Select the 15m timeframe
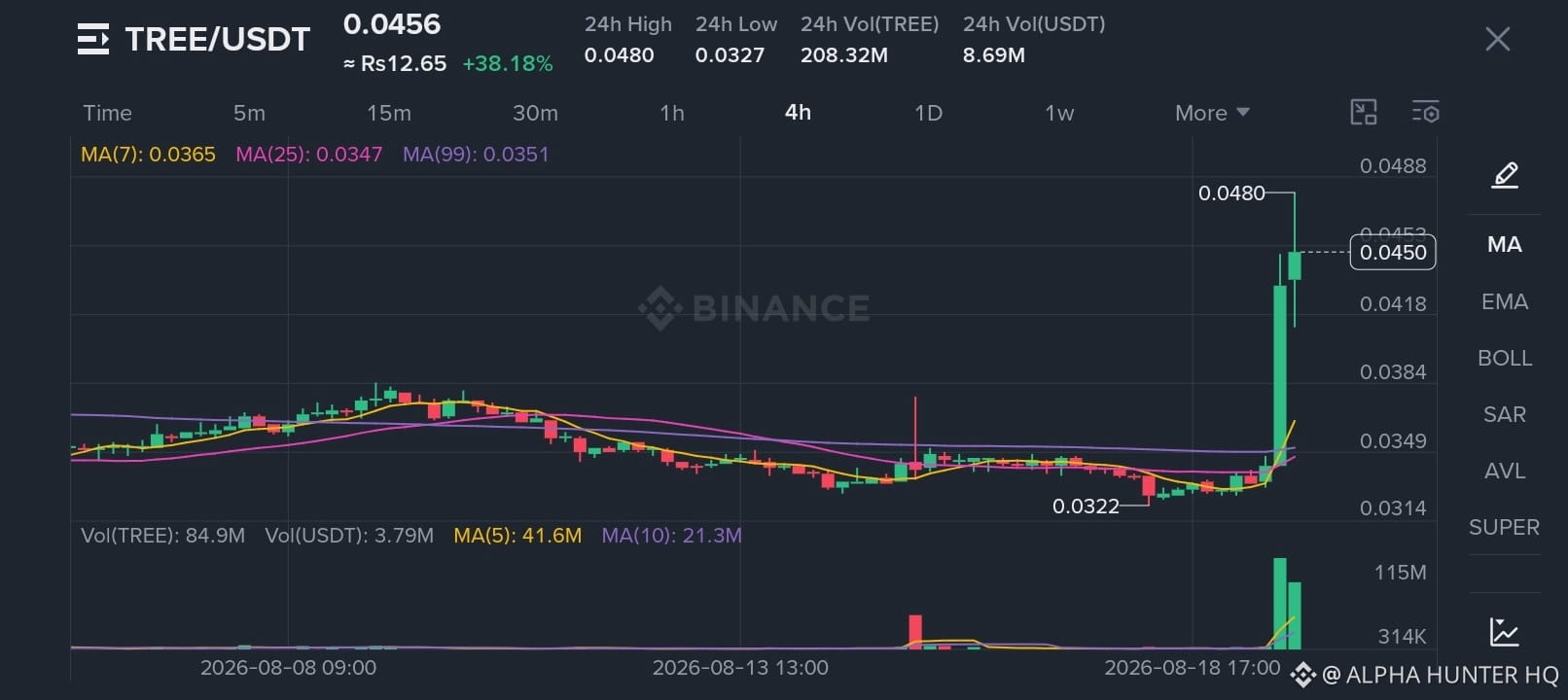This screenshot has height=700, width=1568. pyautogui.click(x=389, y=113)
